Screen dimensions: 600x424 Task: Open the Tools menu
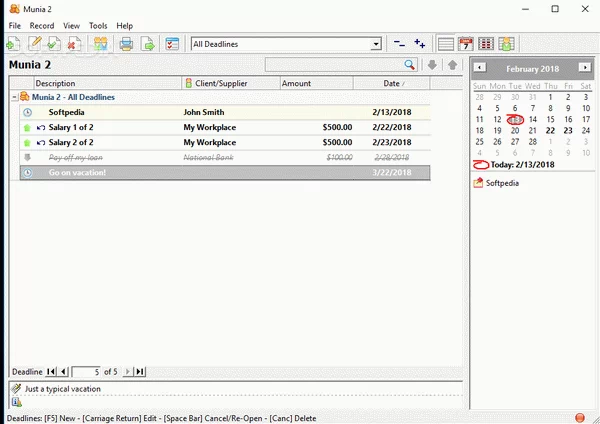(98, 25)
